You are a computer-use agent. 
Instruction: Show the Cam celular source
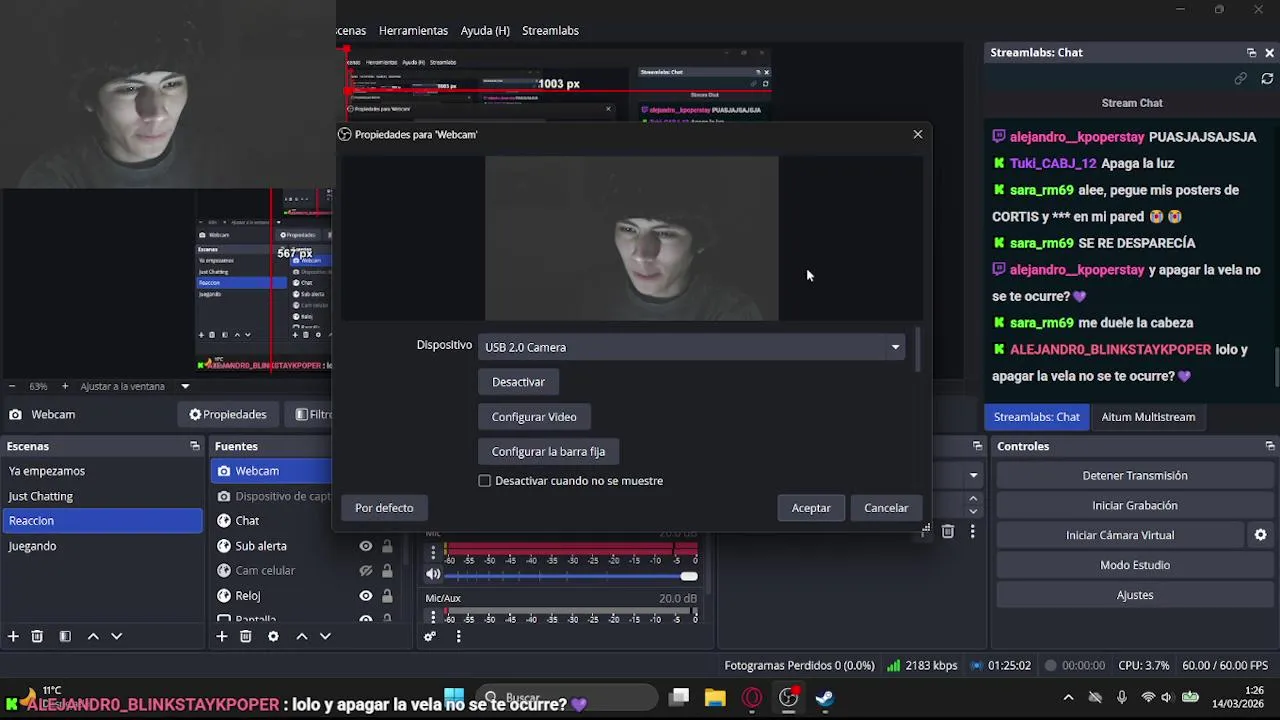[366, 571]
